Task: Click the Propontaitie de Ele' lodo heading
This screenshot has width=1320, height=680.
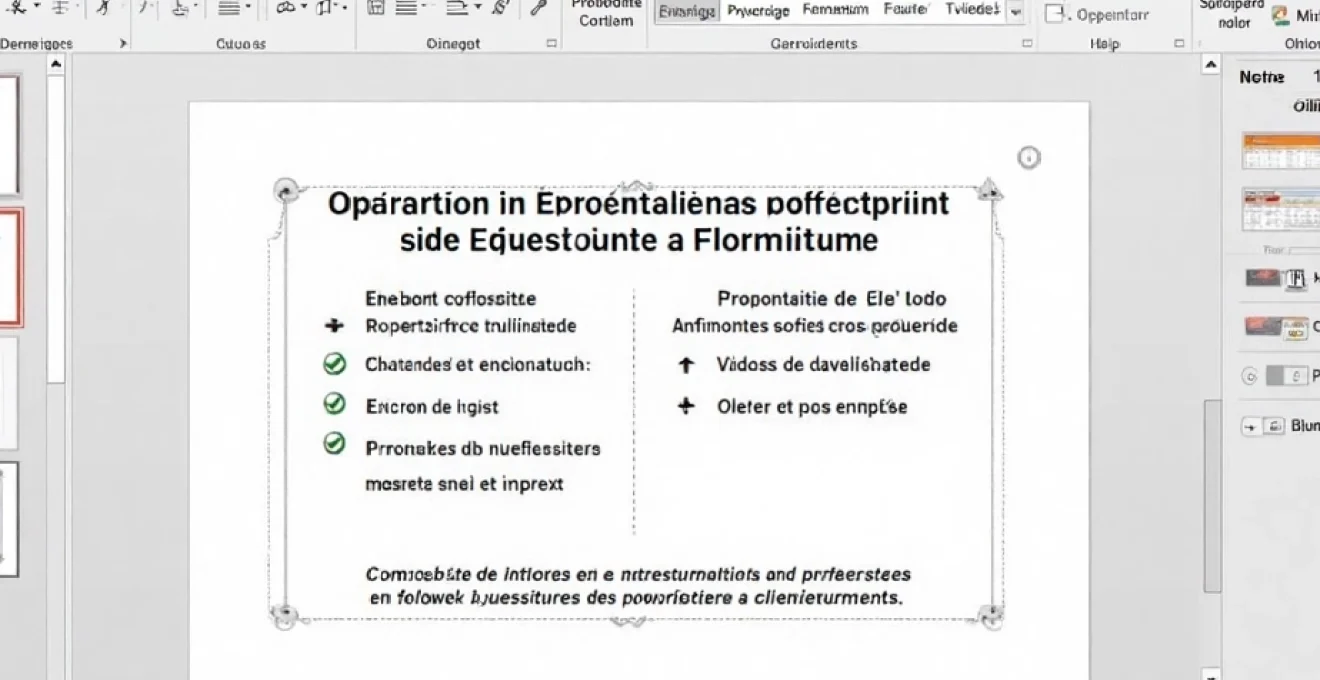Action: click(832, 298)
